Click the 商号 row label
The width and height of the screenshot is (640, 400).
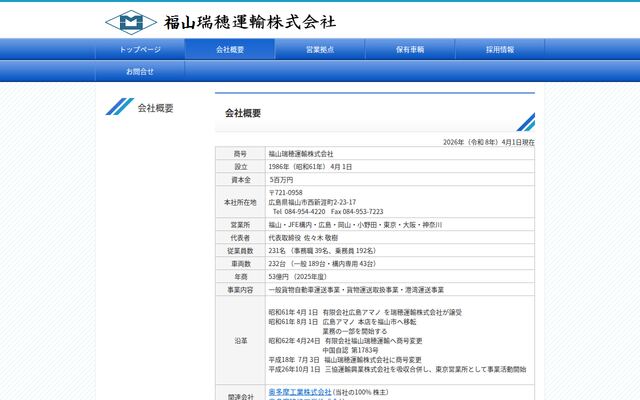tap(240, 153)
